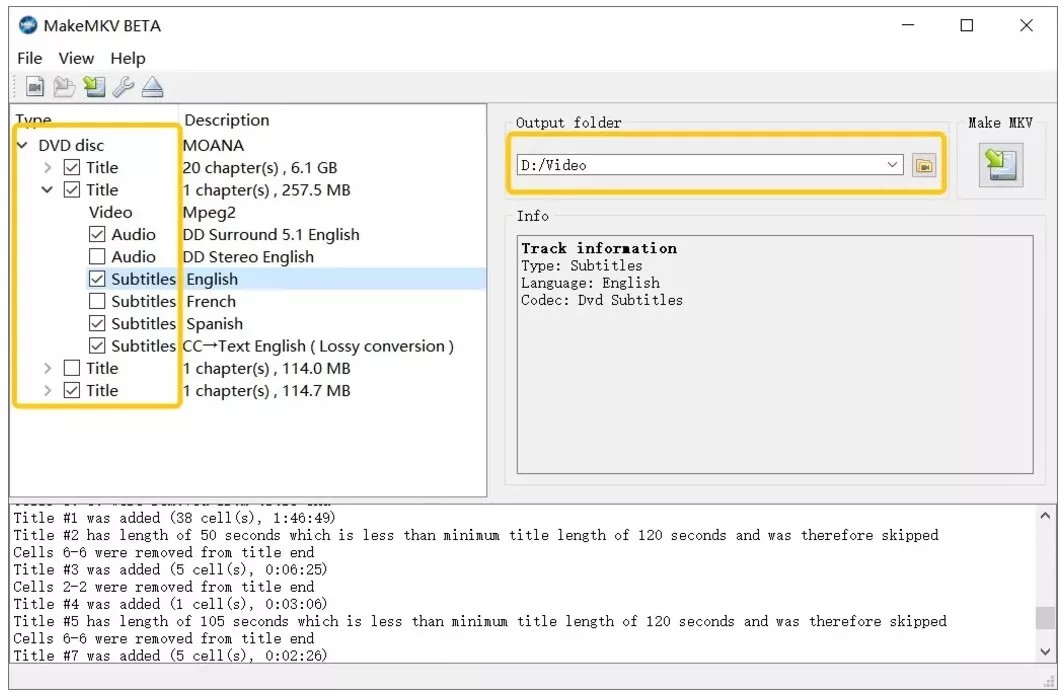Open the File menu
The height and width of the screenshot is (694, 1063).
[x=30, y=58]
